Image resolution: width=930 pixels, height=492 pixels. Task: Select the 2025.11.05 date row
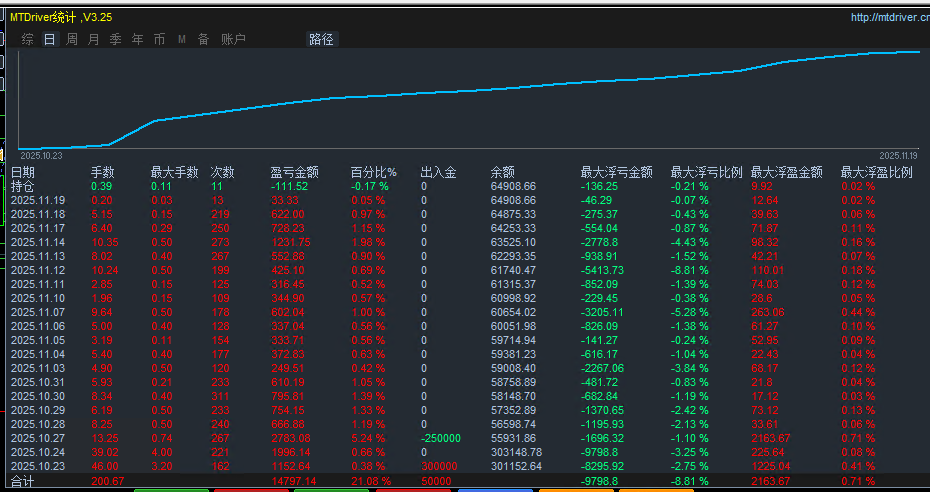pos(38,340)
